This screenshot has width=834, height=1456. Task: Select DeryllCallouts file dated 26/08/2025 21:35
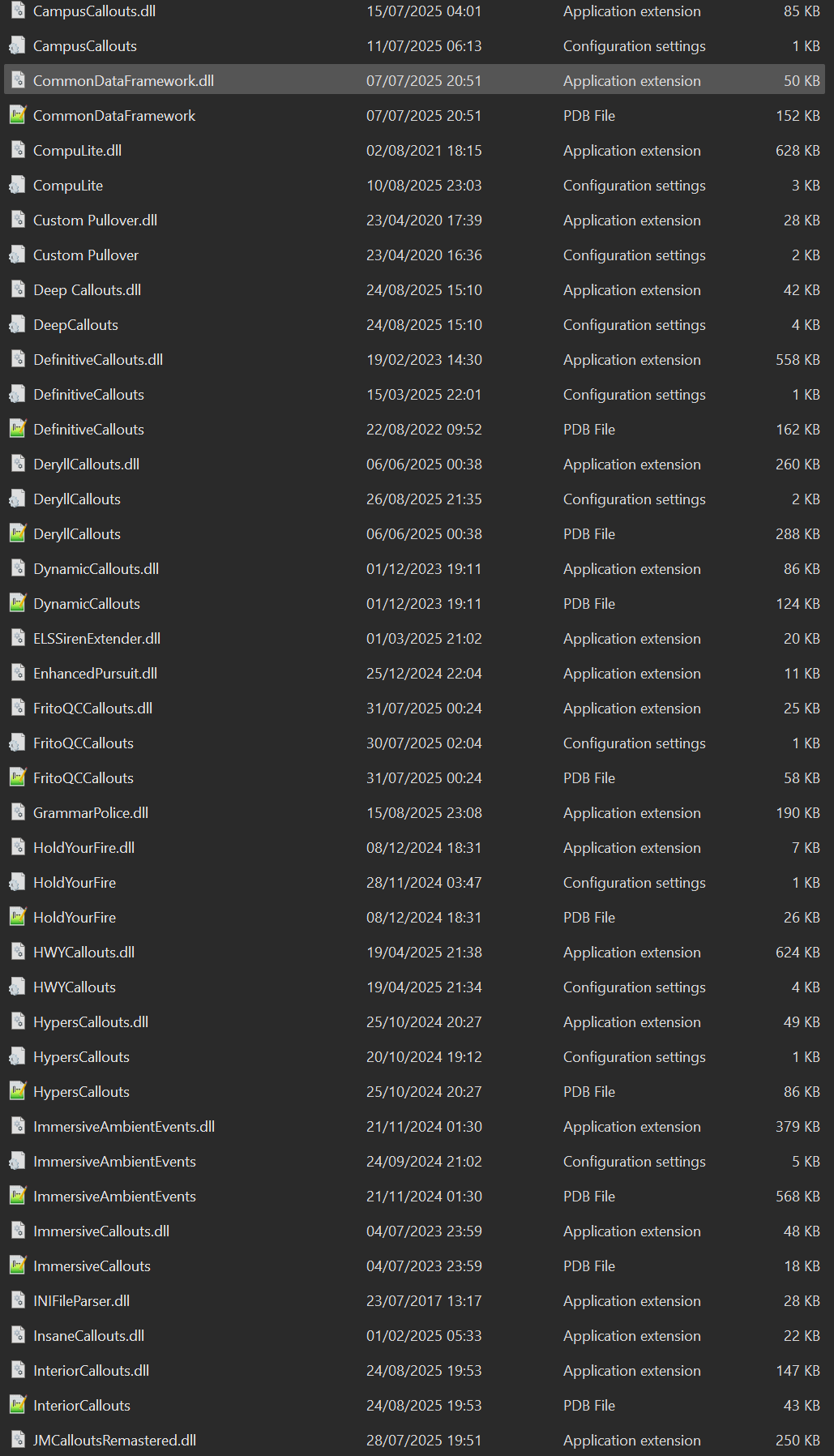77,499
